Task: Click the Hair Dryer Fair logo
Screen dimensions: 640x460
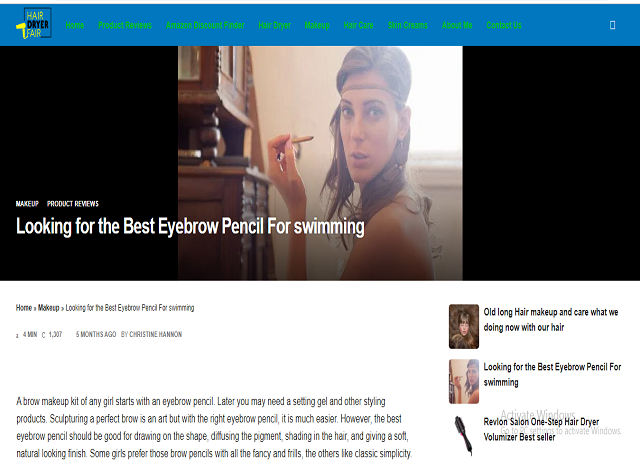Action: pos(34,23)
